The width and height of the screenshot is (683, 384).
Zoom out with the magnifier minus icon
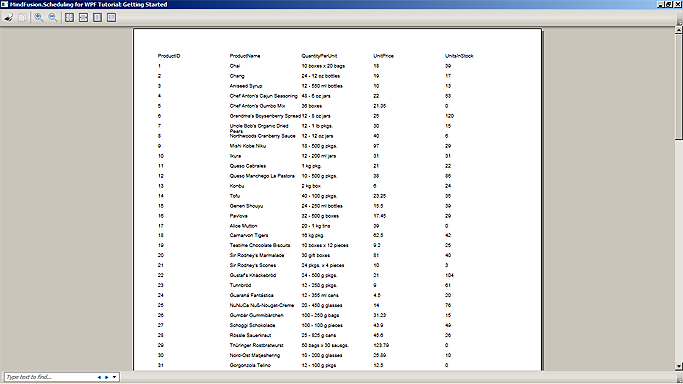tap(53, 17)
